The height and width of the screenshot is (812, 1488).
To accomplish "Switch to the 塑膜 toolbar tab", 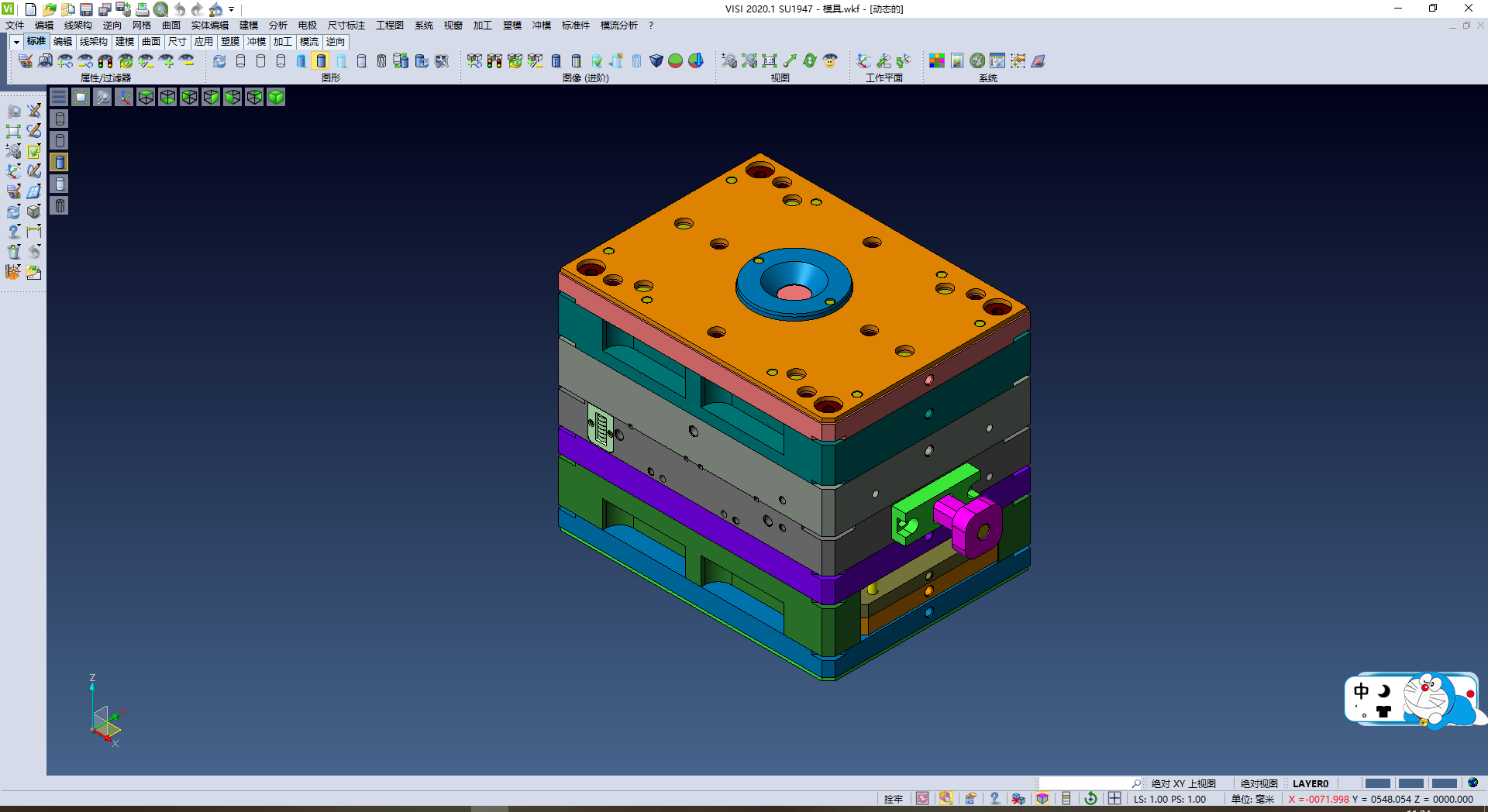I will (x=230, y=42).
